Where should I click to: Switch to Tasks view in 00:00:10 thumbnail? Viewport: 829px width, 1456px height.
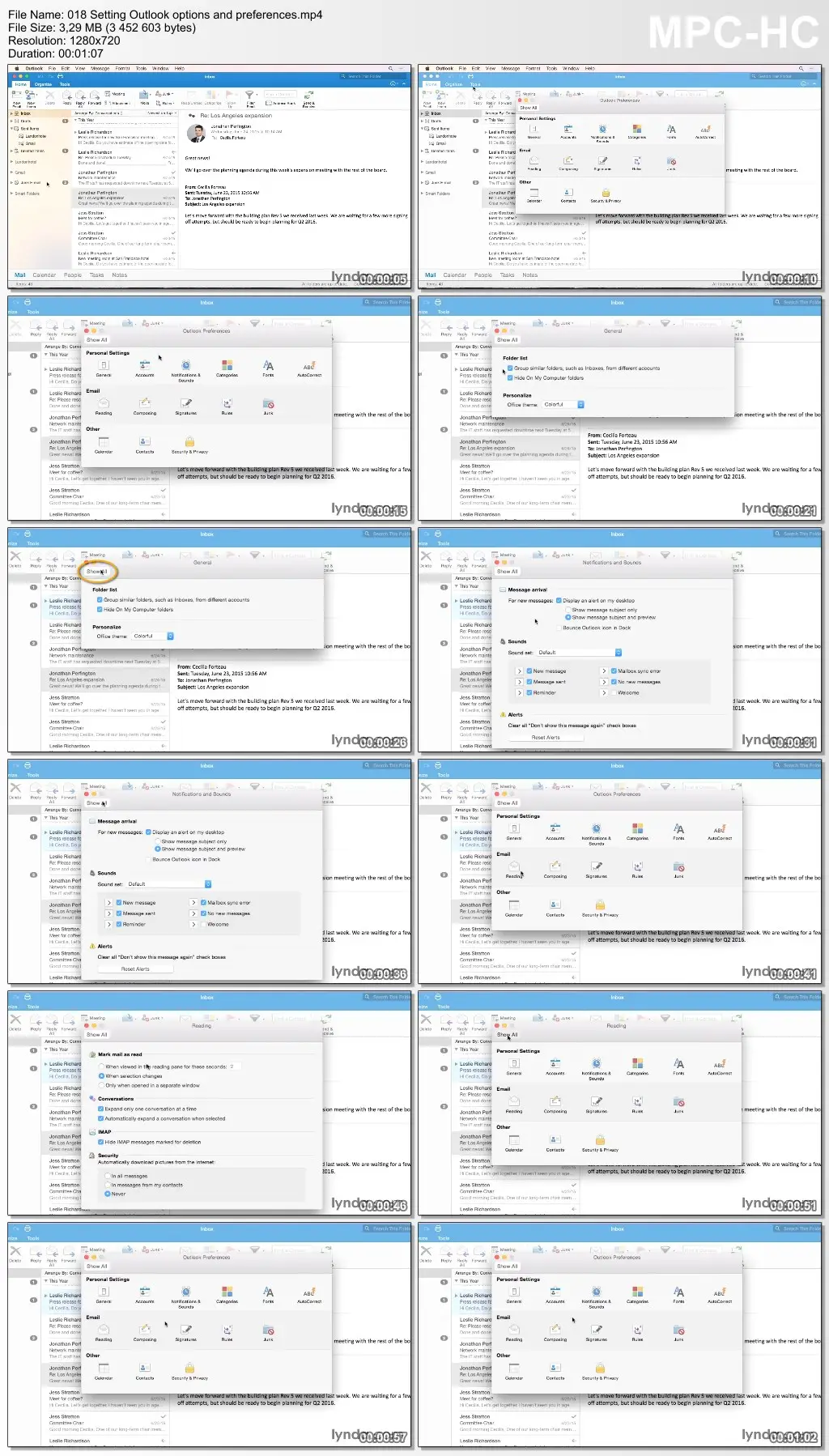click(x=507, y=275)
